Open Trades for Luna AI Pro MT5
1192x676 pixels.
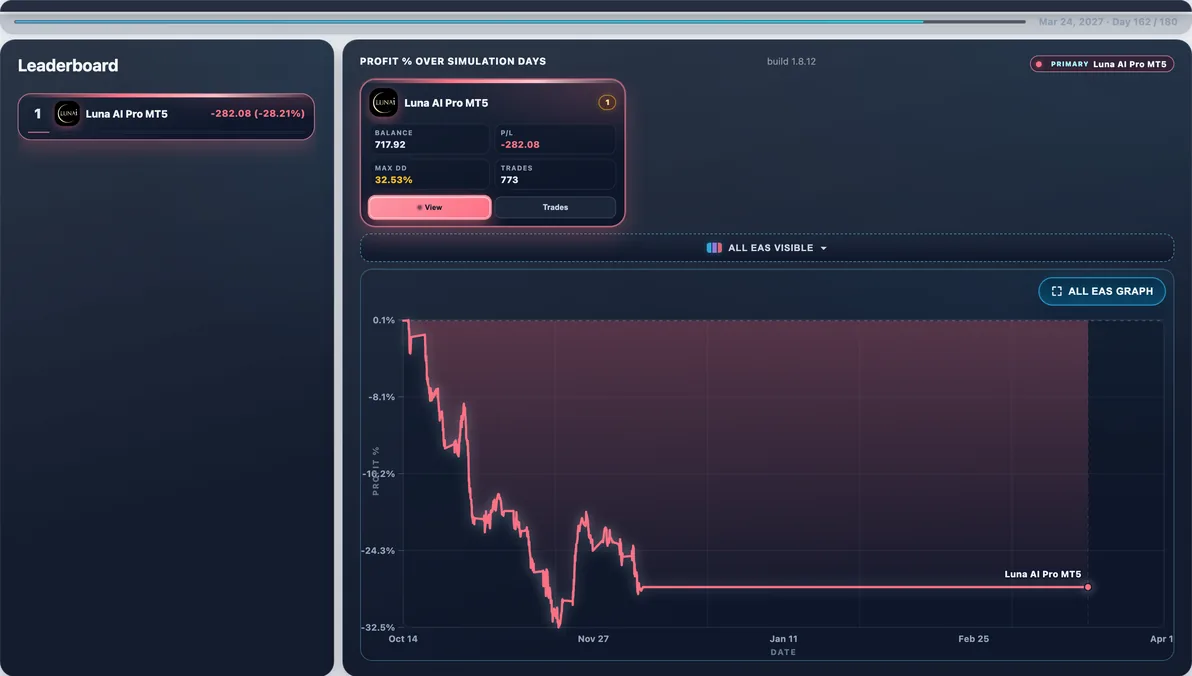pos(555,207)
